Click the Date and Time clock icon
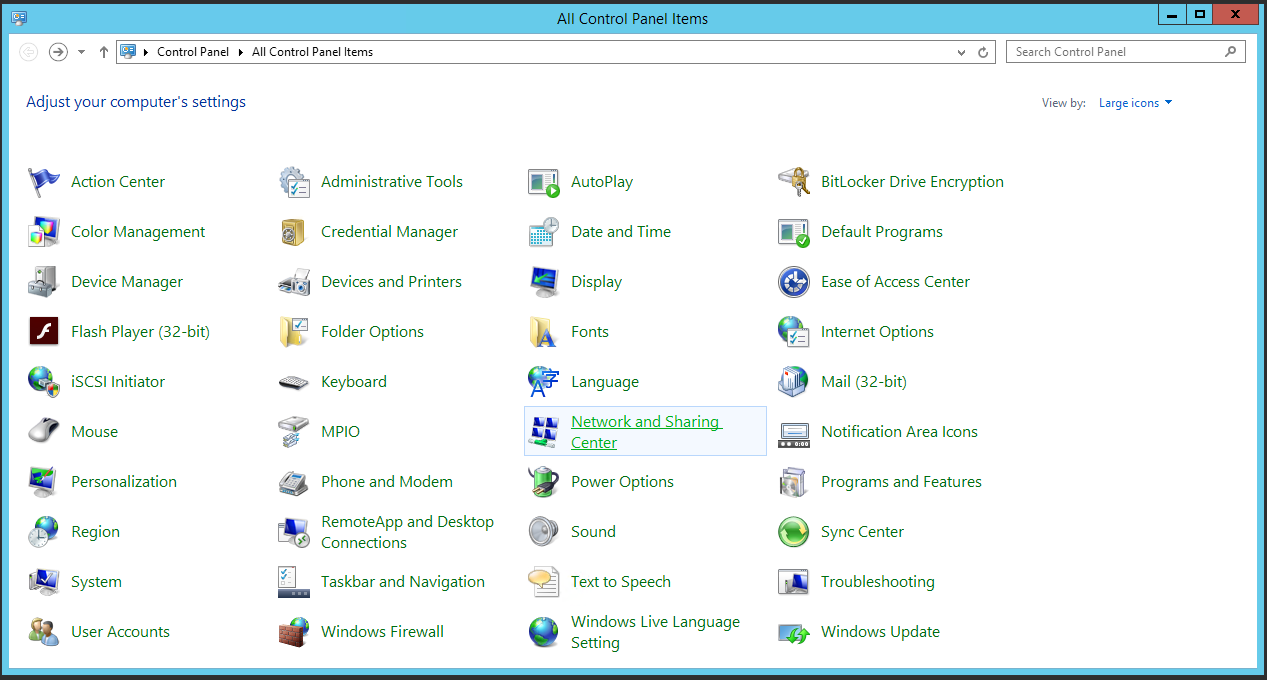The image size is (1267, 680). [x=544, y=232]
